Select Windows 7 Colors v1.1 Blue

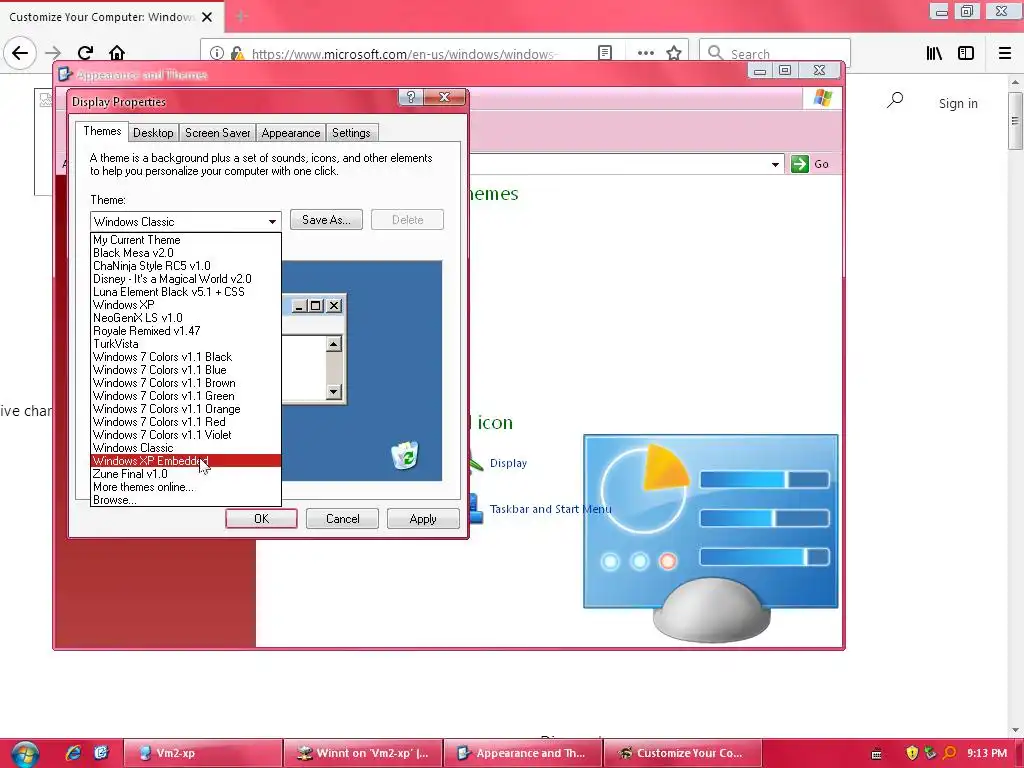[x=186, y=370]
